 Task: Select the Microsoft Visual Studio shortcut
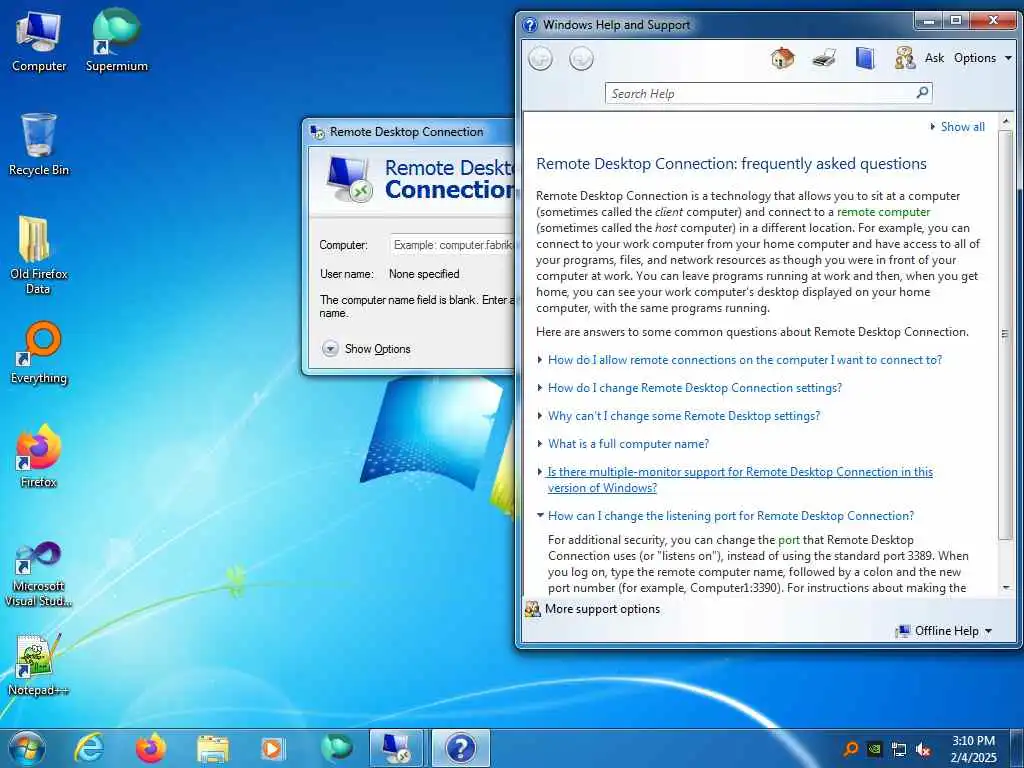(x=39, y=575)
